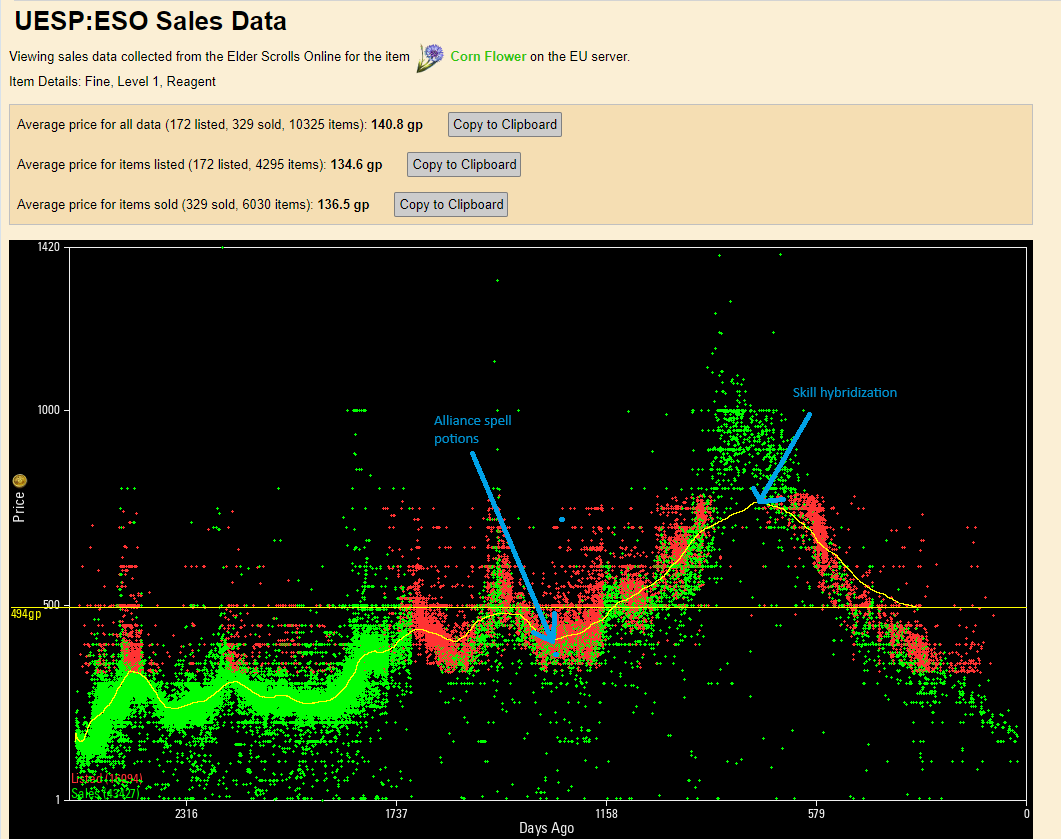
Task: Click the 494gp average price label
Action: click(26, 614)
